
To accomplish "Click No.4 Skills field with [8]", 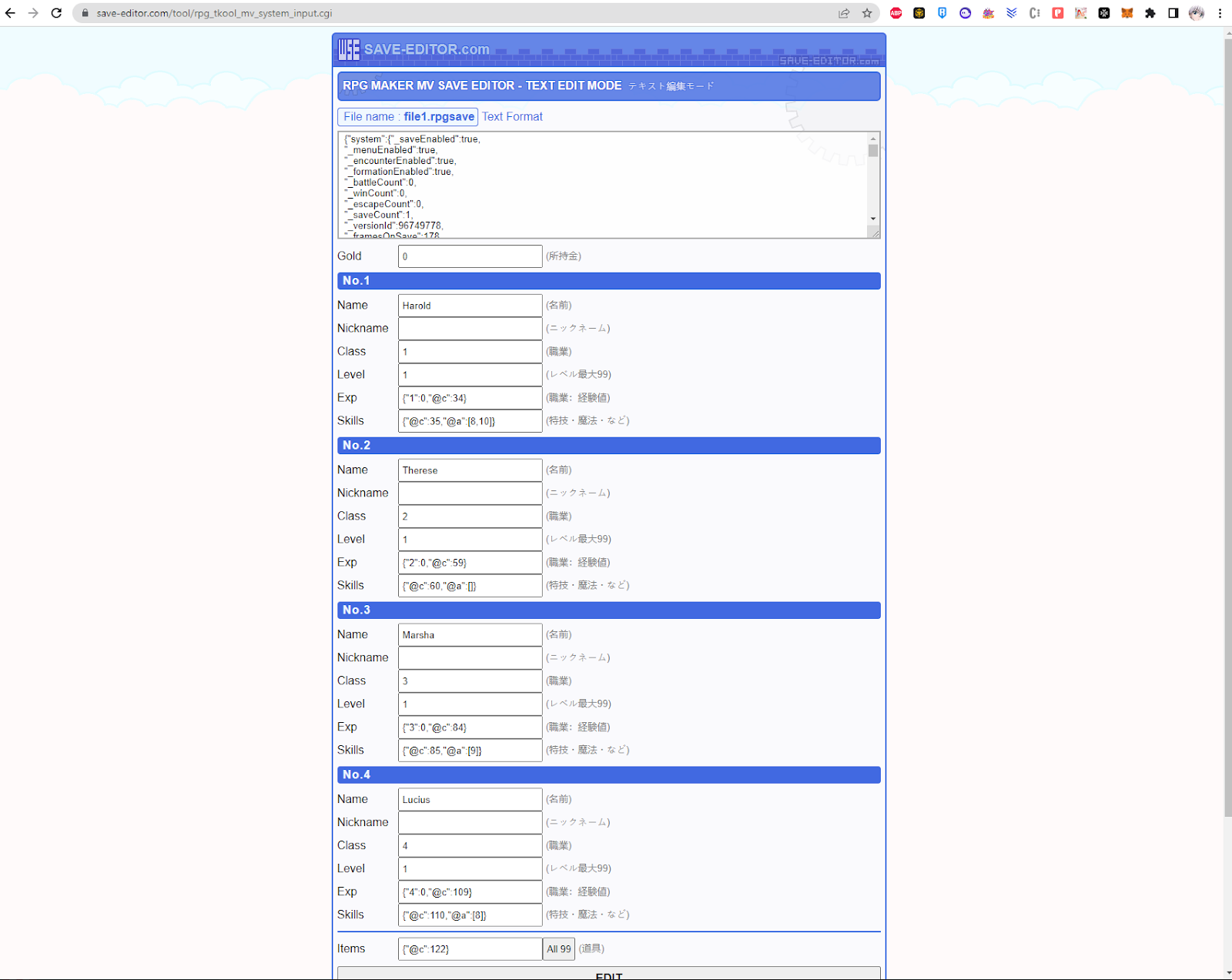I will [470, 915].
